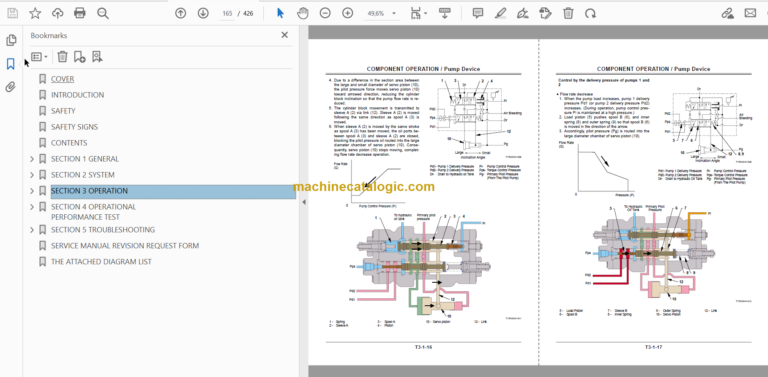Open the COVER bookmark
Image resolution: width=768 pixels, height=377 pixels.
(x=63, y=79)
